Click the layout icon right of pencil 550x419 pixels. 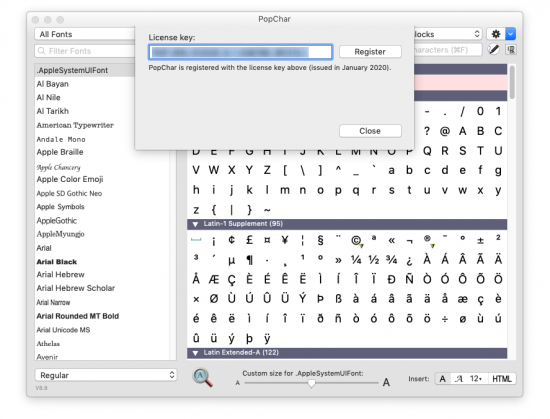[x=511, y=50]
